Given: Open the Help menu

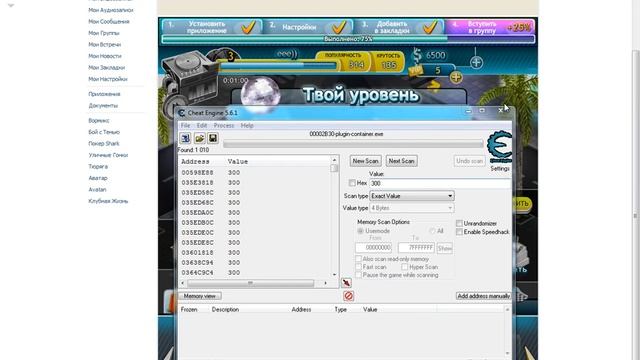Looking at the screenshot, I should pyautogui.click(x=247, y=125).
